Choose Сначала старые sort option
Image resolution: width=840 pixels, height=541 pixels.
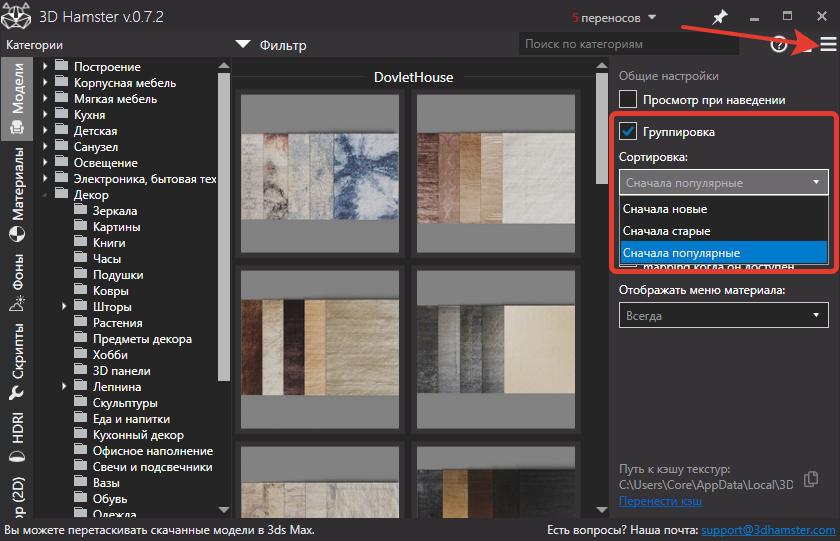pyautogui.click(x=724, y=231)
